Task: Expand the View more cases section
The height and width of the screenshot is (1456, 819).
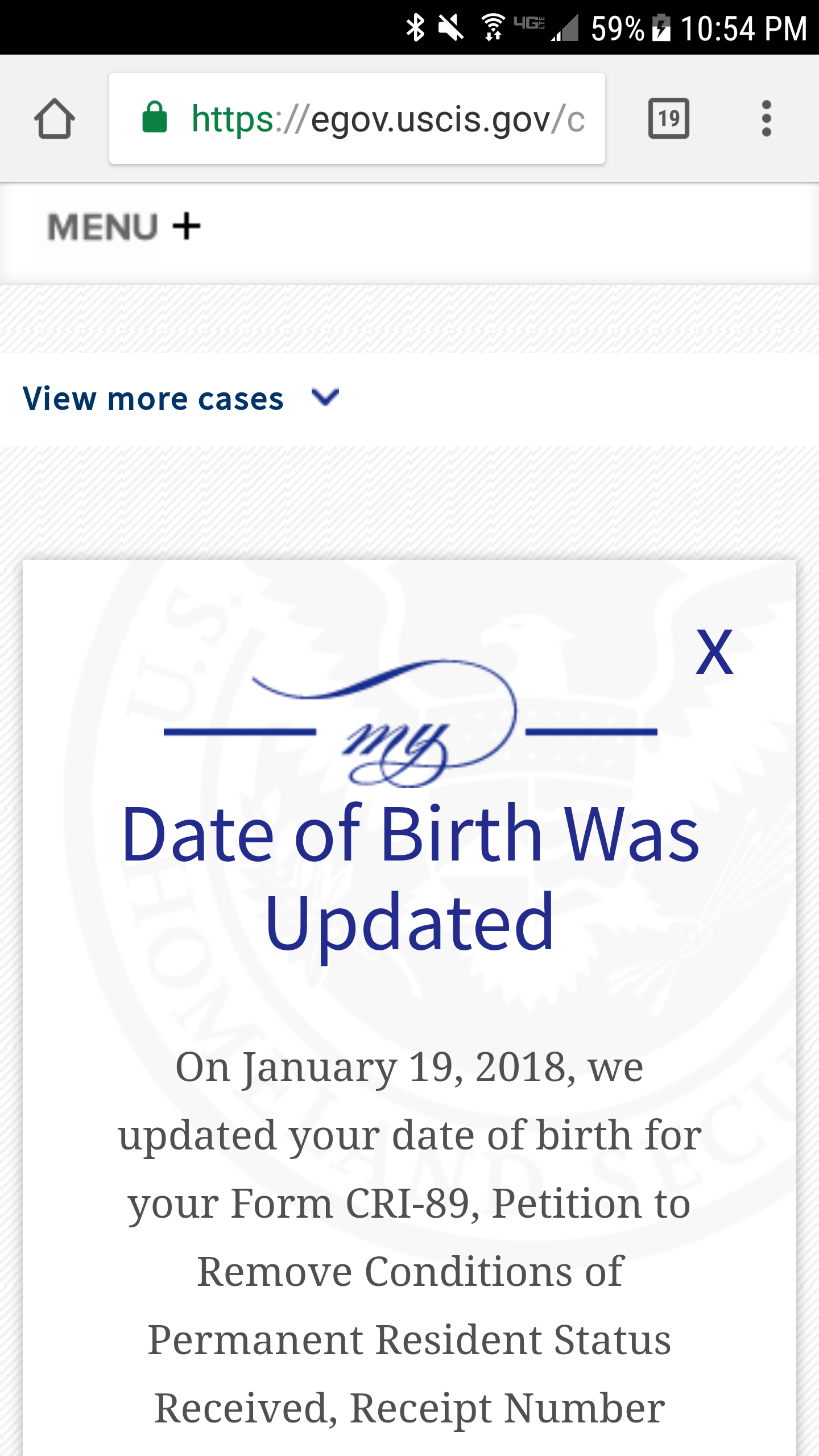Action: 181,398
